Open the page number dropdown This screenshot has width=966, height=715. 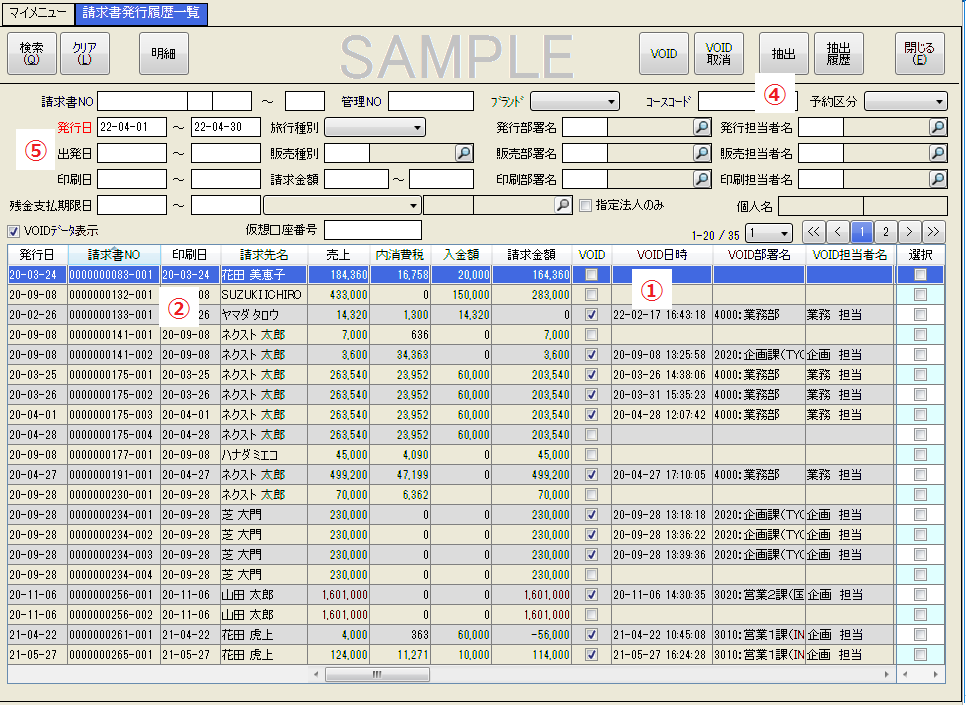769,233
